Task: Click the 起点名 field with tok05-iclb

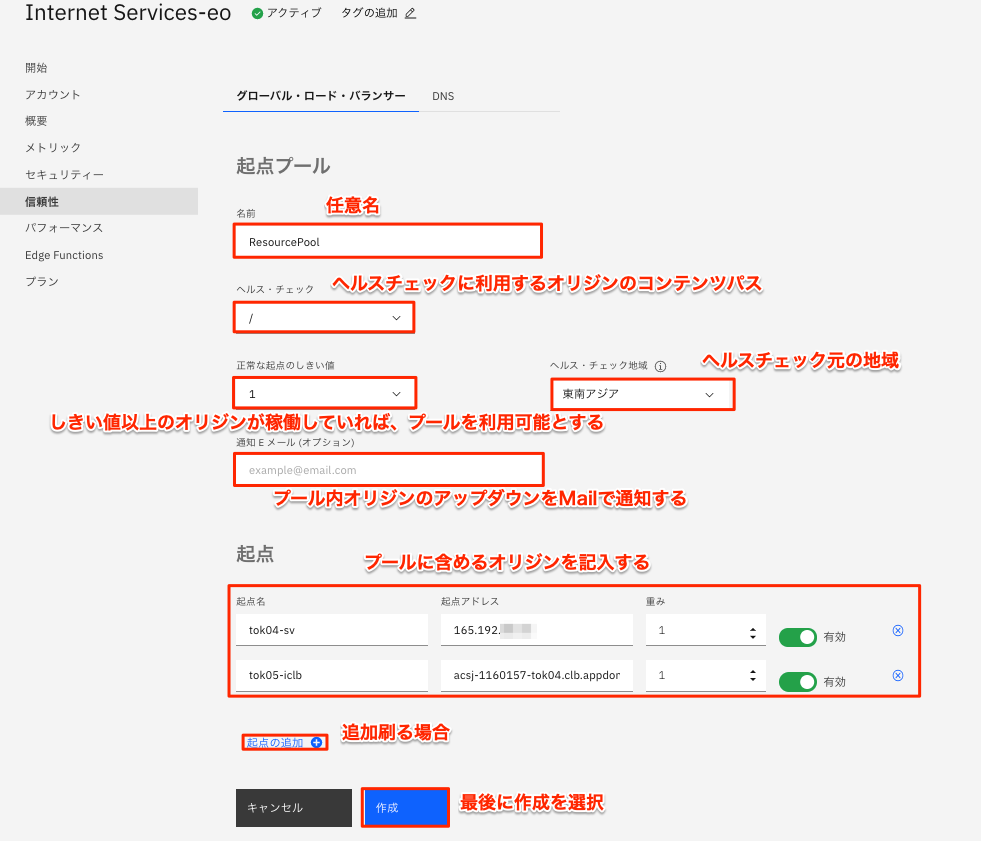Action: [332, 675]
